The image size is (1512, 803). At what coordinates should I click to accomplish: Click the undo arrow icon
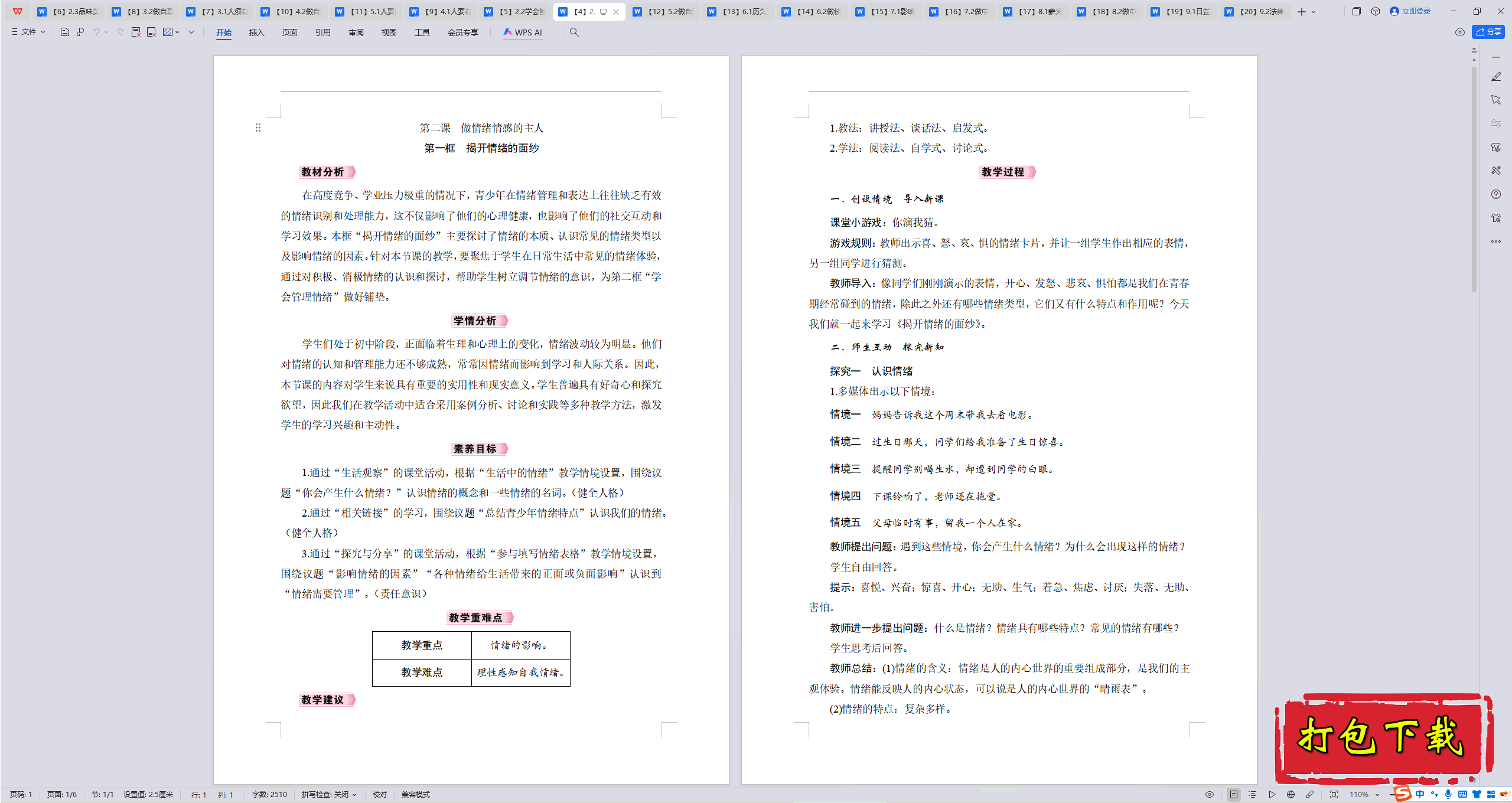click(x=96, y=32)
